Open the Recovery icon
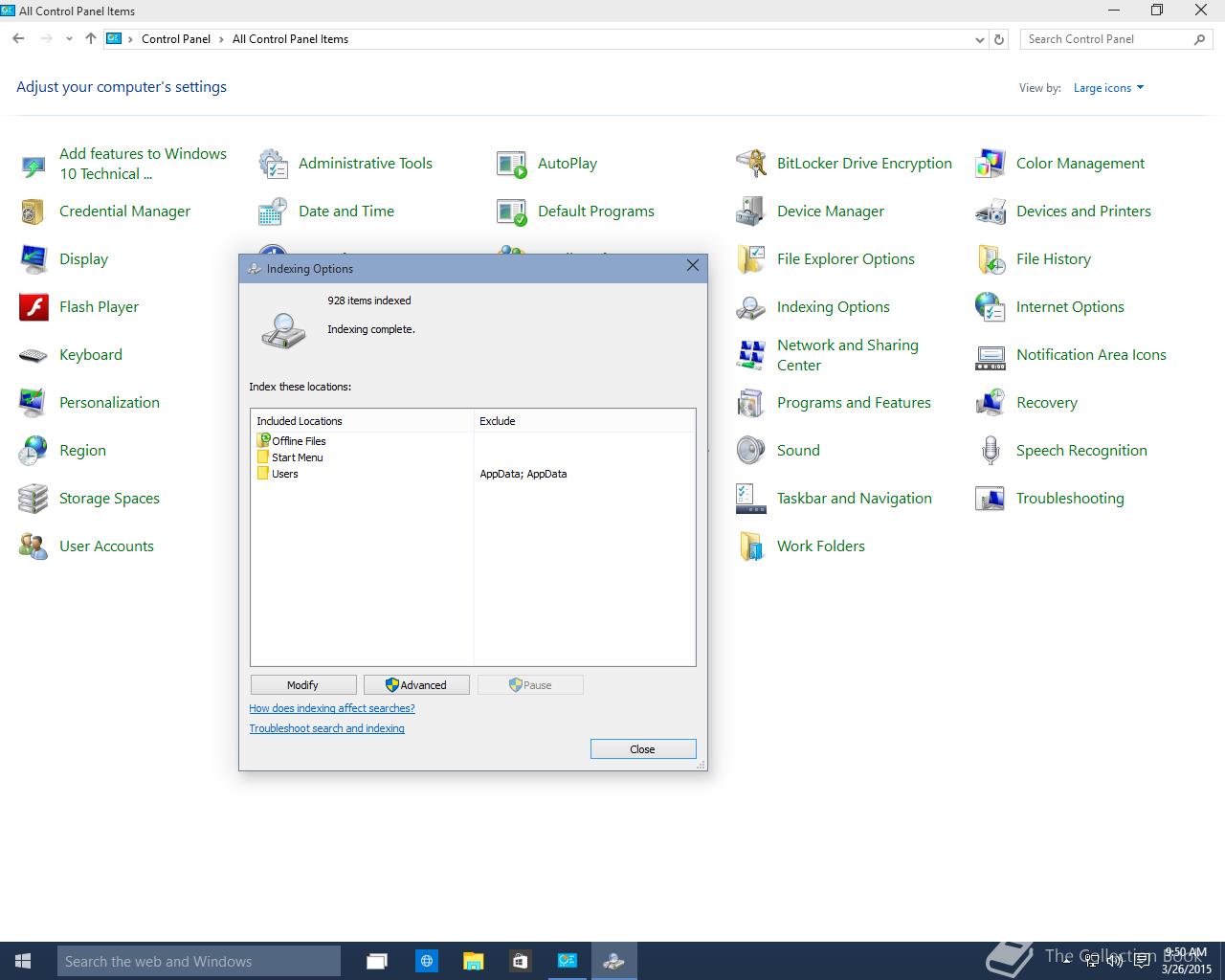The height and width of the screenshot is (980, 1225). tap(991, 403)
